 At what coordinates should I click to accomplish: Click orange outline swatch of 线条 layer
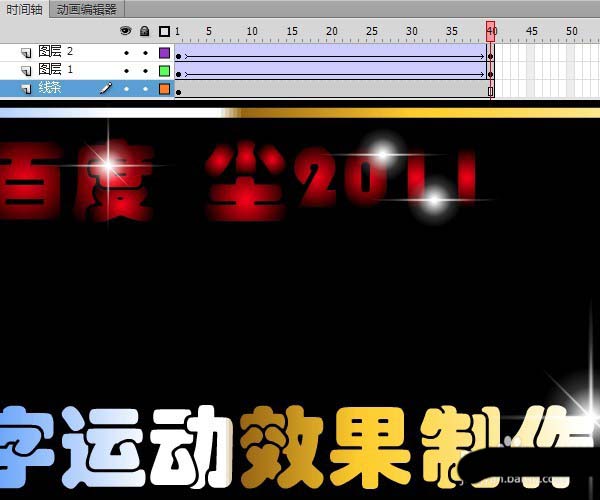click(165, 89)
